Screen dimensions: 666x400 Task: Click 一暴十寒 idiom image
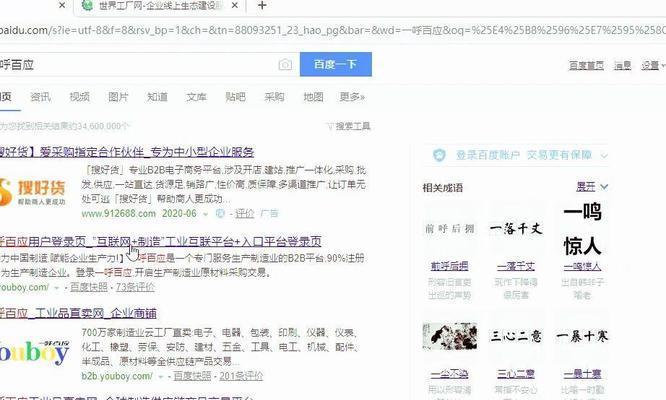click(x=582, y=336)
